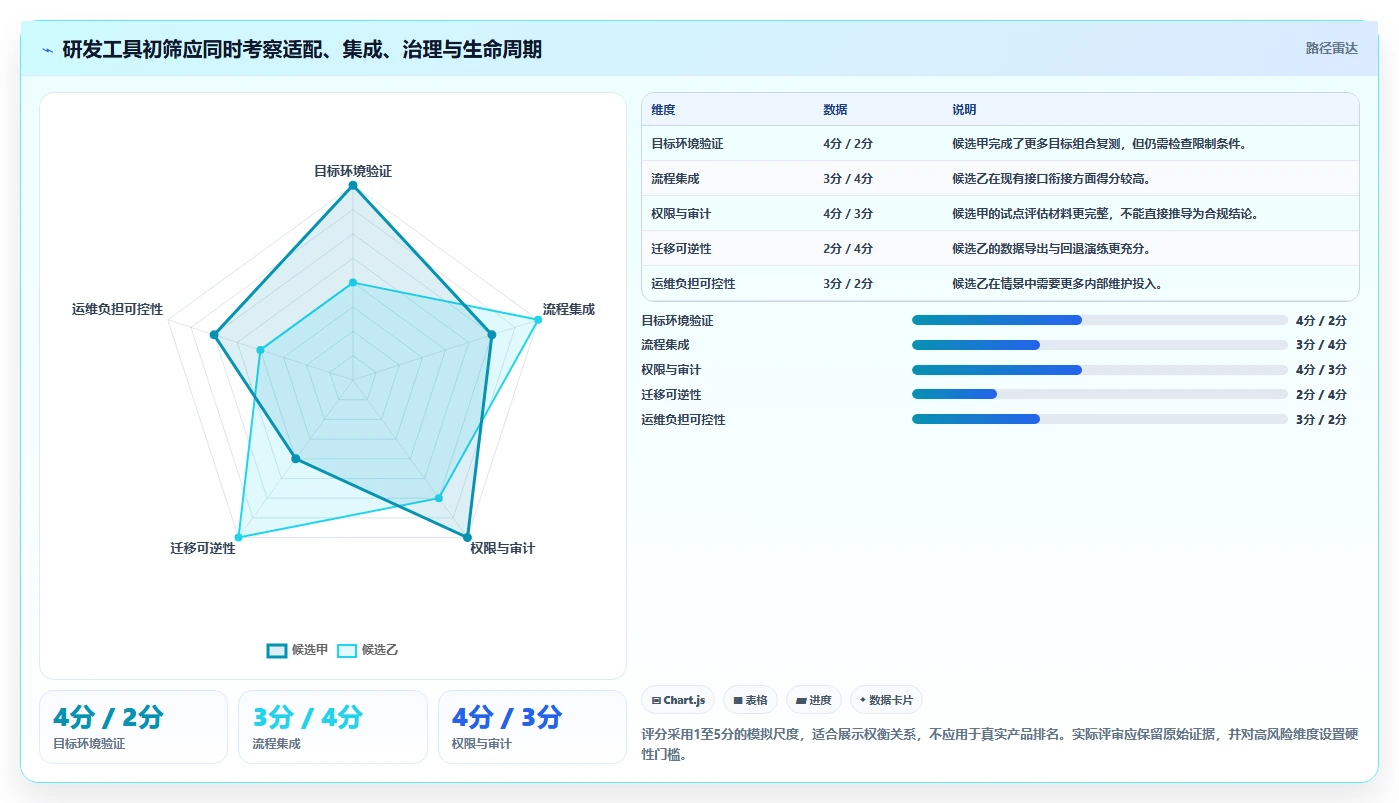Toggle the 候选甲 legend entry
This screenshot has height=803, width=1399.
click(297, 650)
